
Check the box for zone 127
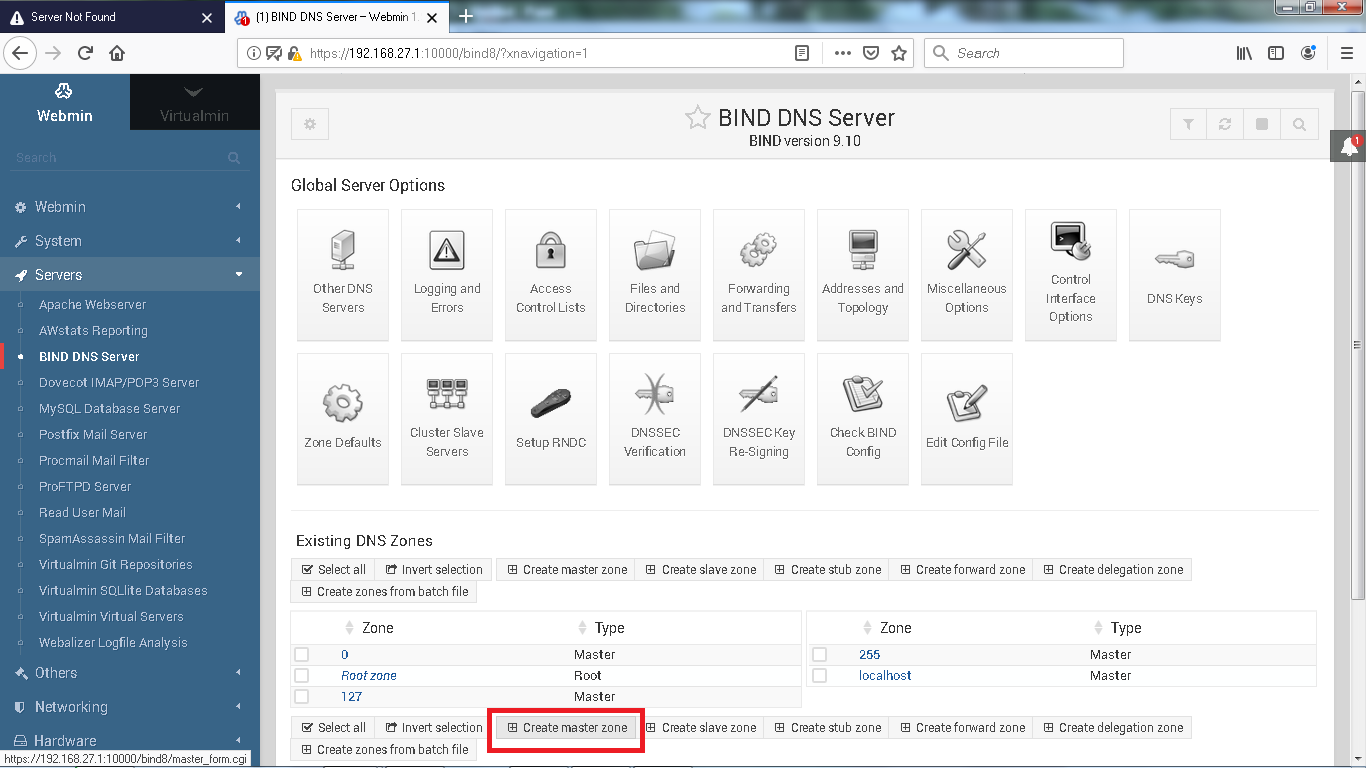302,696
